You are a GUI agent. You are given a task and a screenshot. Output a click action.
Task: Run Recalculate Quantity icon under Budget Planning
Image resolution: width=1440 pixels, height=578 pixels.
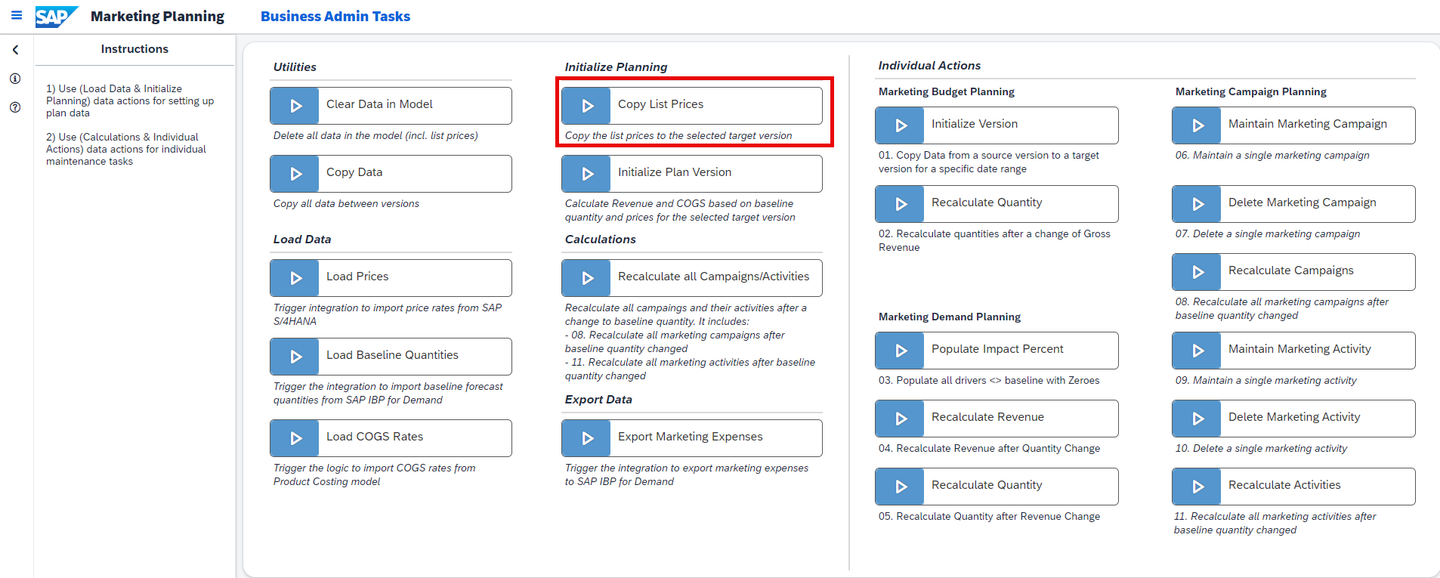click(x=900, y=203)
